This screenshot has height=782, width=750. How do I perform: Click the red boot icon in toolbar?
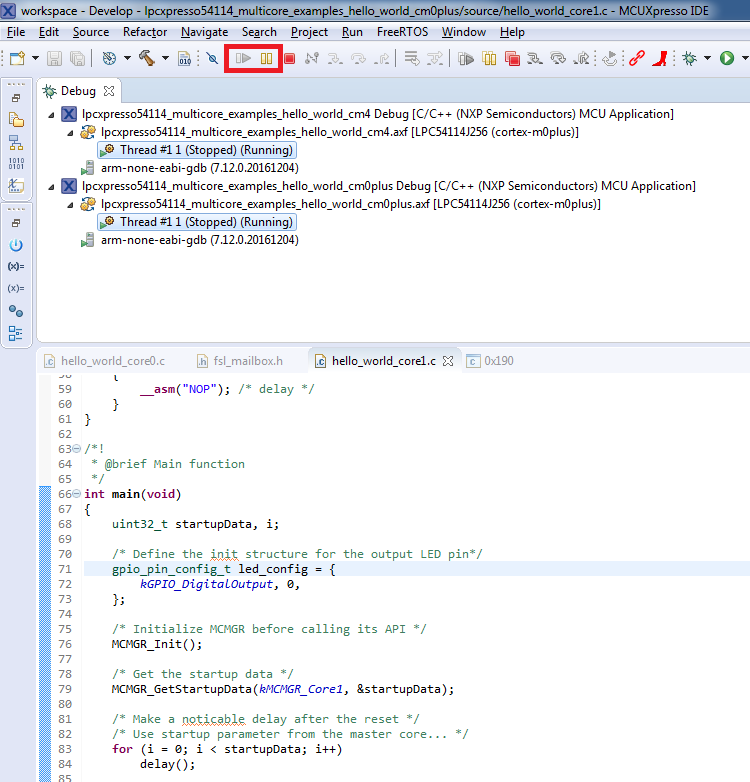pyautogui.click(x=660, y=59)
